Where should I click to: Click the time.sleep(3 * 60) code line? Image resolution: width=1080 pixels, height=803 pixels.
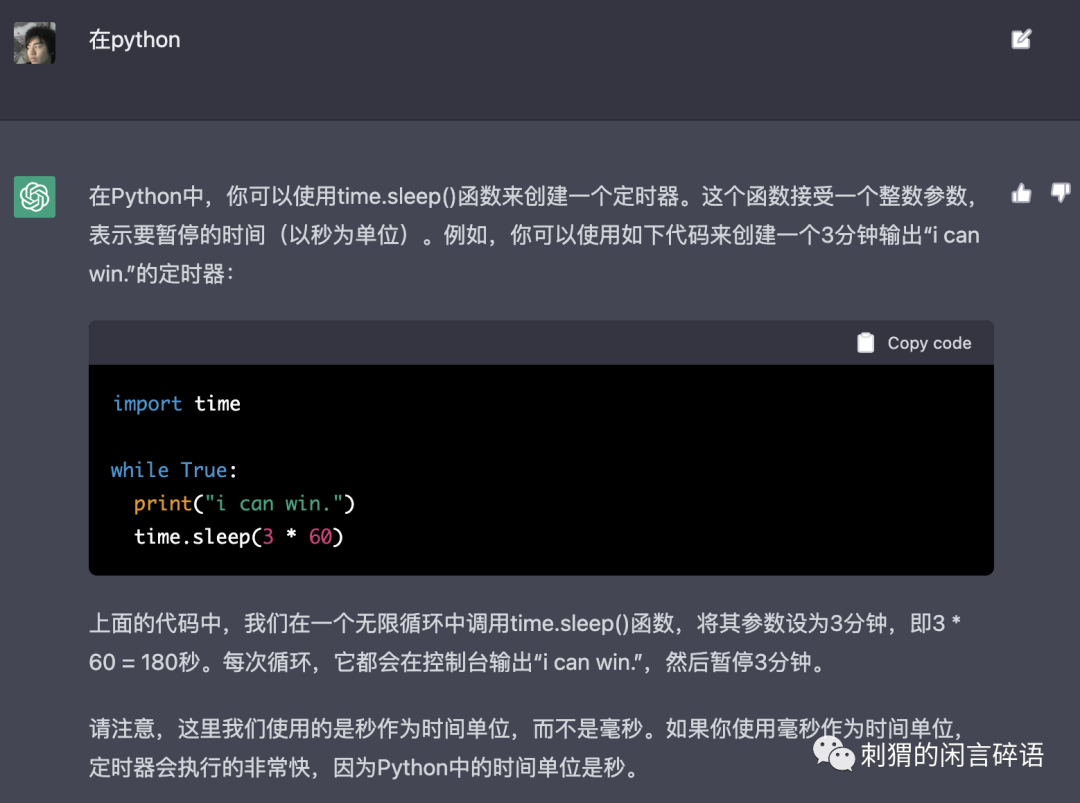[x=239, y=537]
